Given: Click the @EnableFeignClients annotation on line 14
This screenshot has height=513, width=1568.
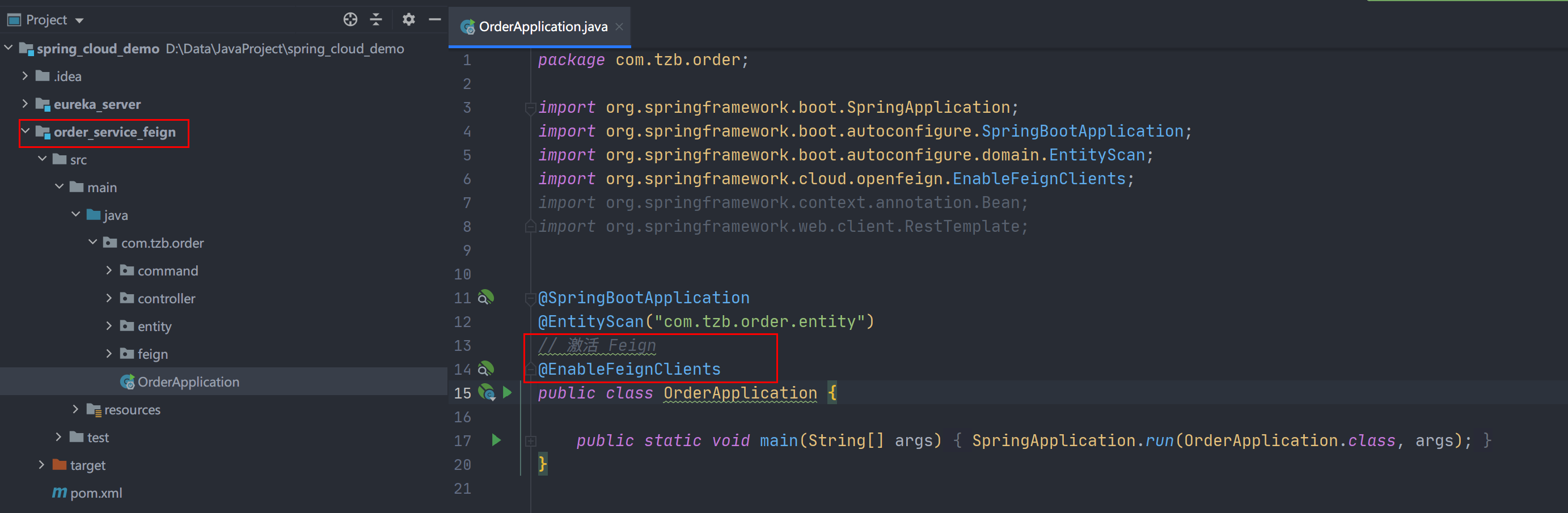Looking at the screenshot, I should (x=629, y=369).
